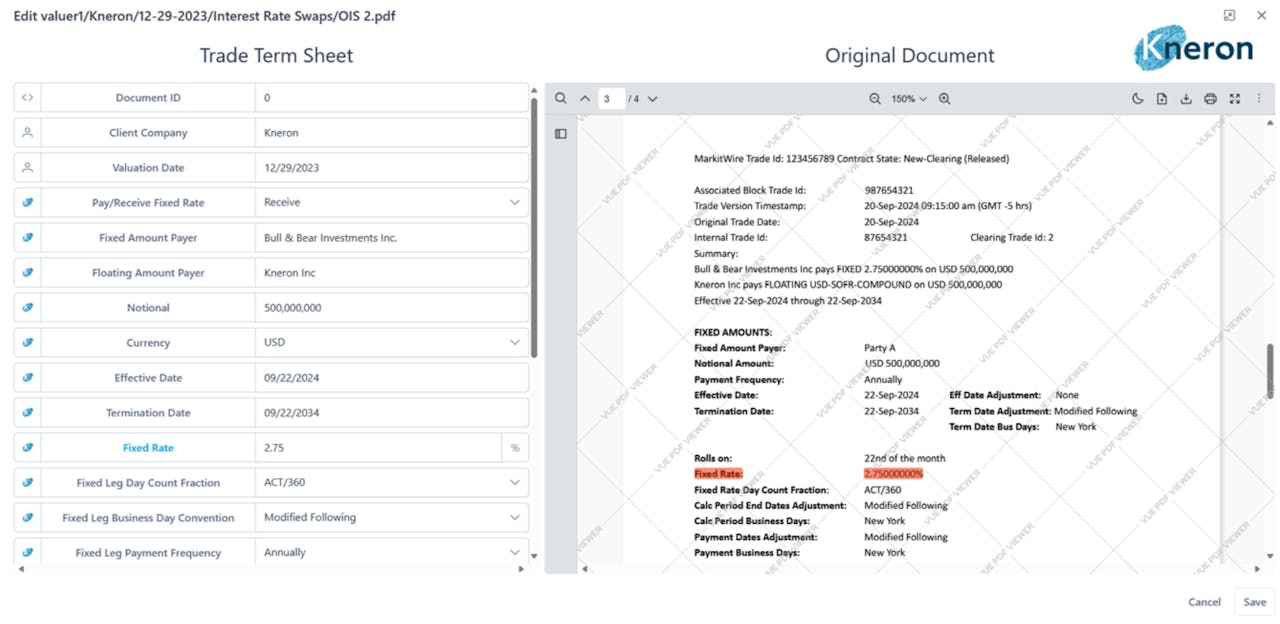Viewport: 1280px width, 624px height.
Task: Open the 150% zoom level dropdown
Action: (909, 99)
